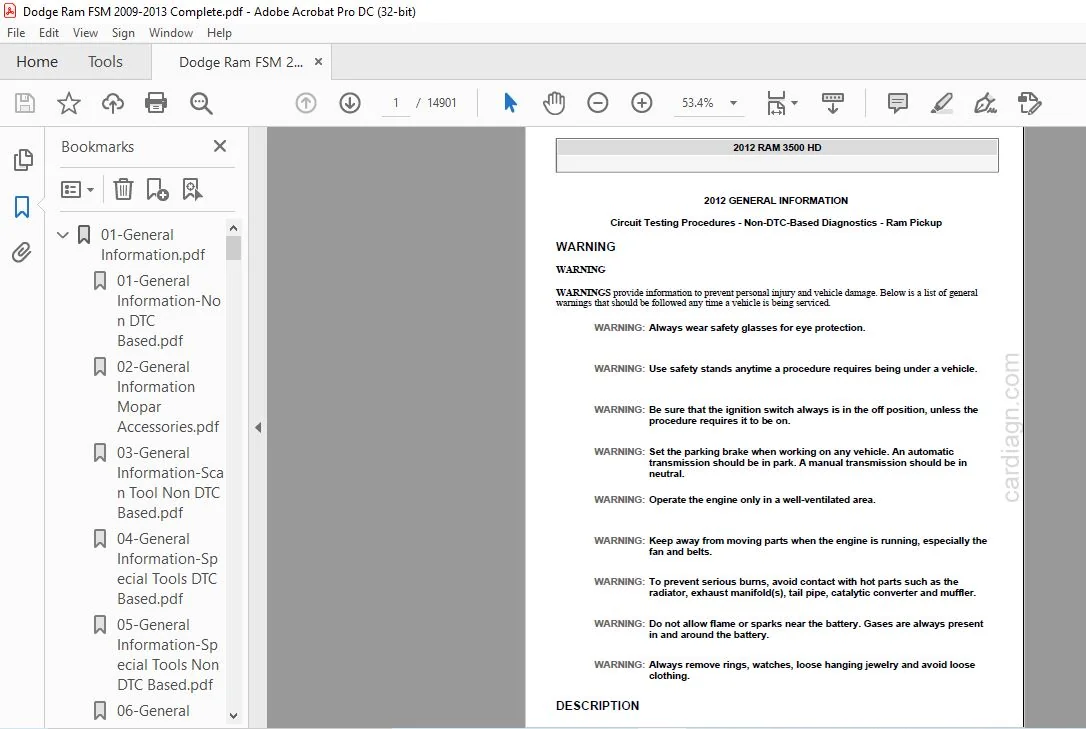
Task: Add bookmark star icon in toolbar
Action: pos(69,103)
